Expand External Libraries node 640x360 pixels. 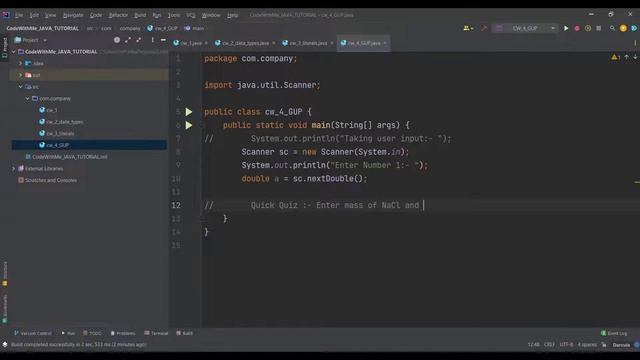(x=14, y=168)
